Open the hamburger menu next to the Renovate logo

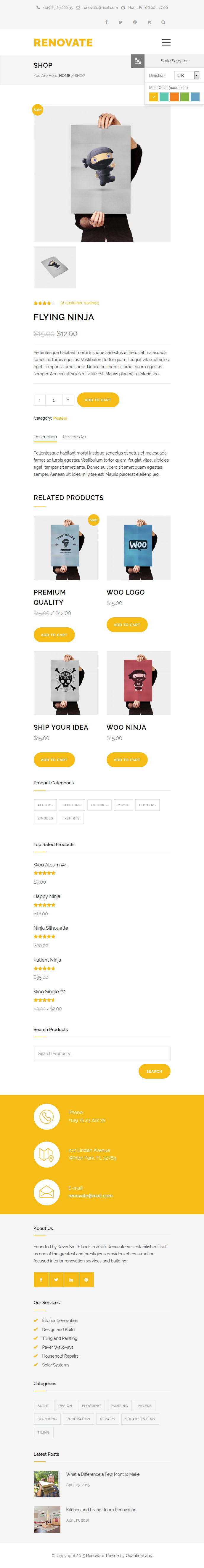[166, 43]
